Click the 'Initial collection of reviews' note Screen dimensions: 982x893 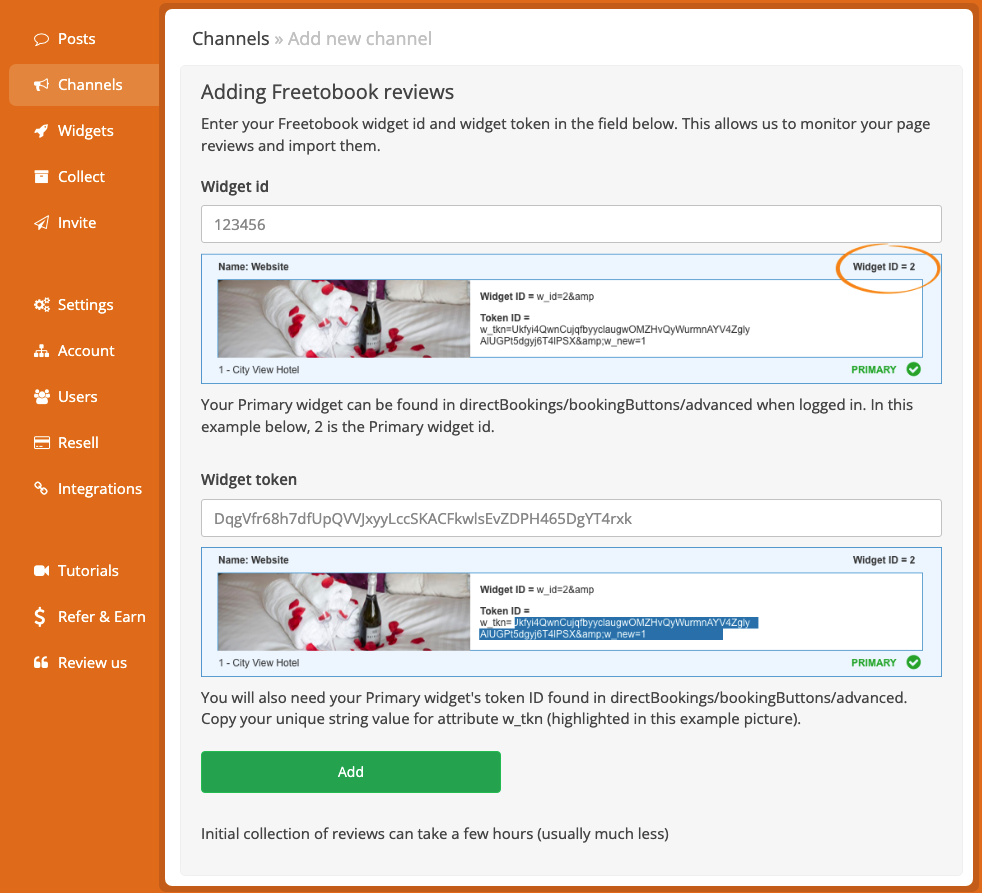click(435, 834)
